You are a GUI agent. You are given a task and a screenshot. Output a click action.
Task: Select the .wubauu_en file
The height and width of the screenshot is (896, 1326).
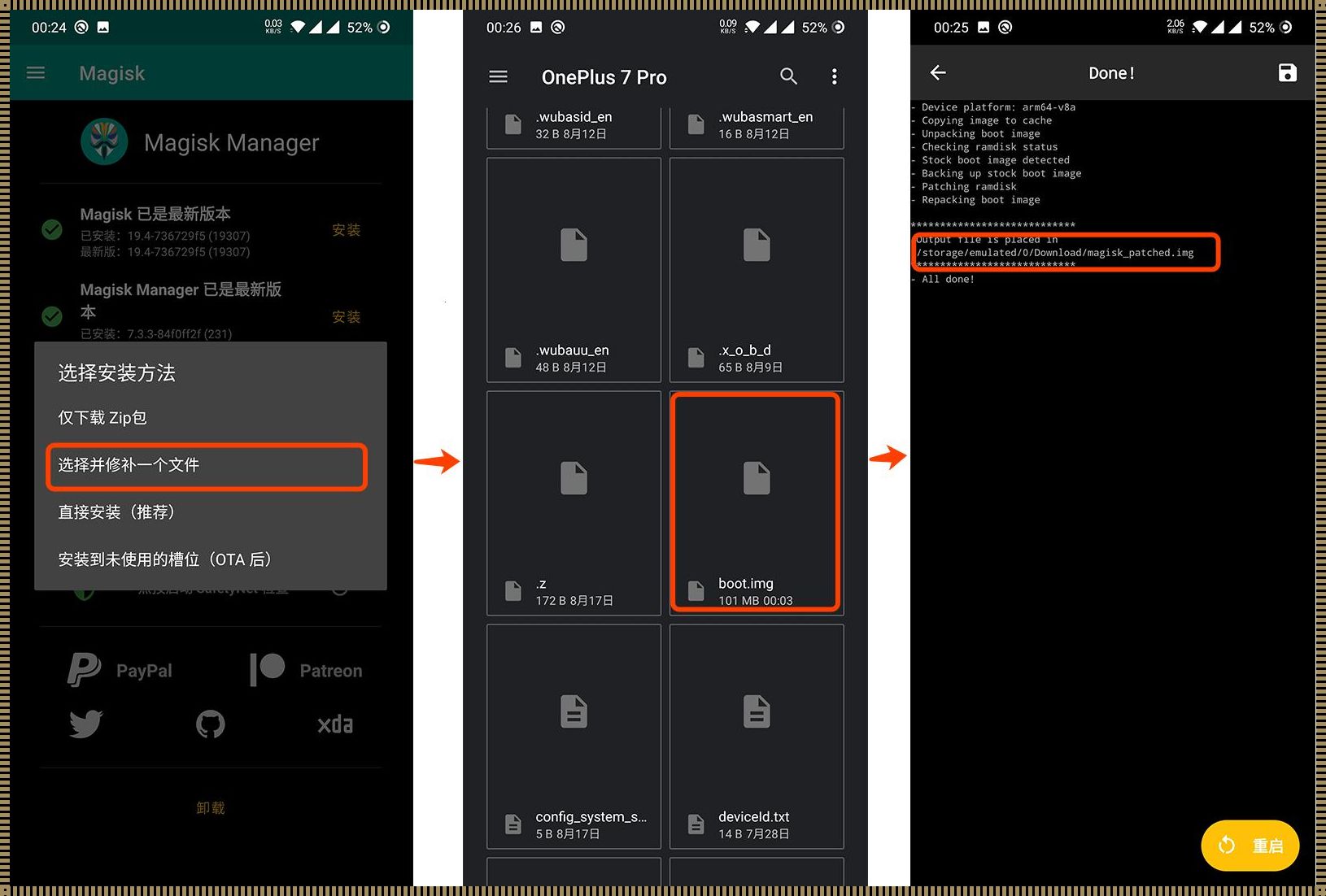[x=574, y=270]
